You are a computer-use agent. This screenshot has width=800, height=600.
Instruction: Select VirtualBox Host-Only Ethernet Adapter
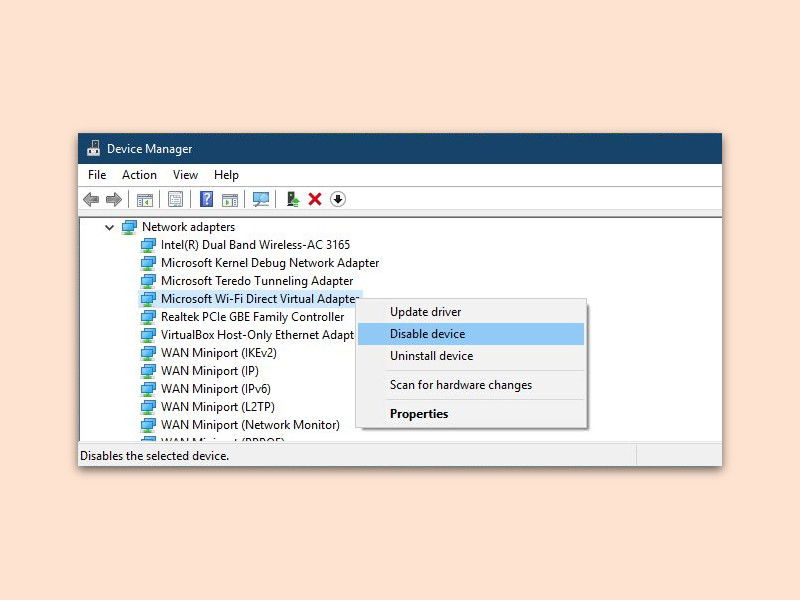tap(257, 335)
